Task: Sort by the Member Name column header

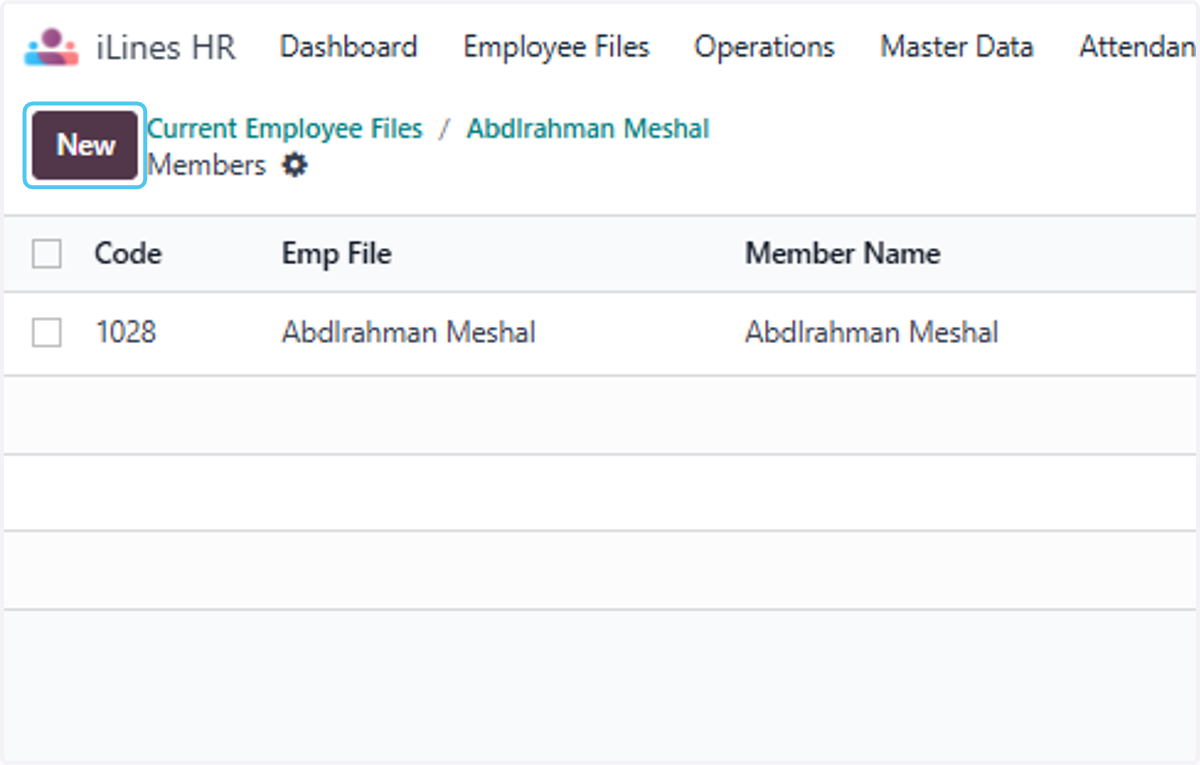Action: (x=843, y=254)
